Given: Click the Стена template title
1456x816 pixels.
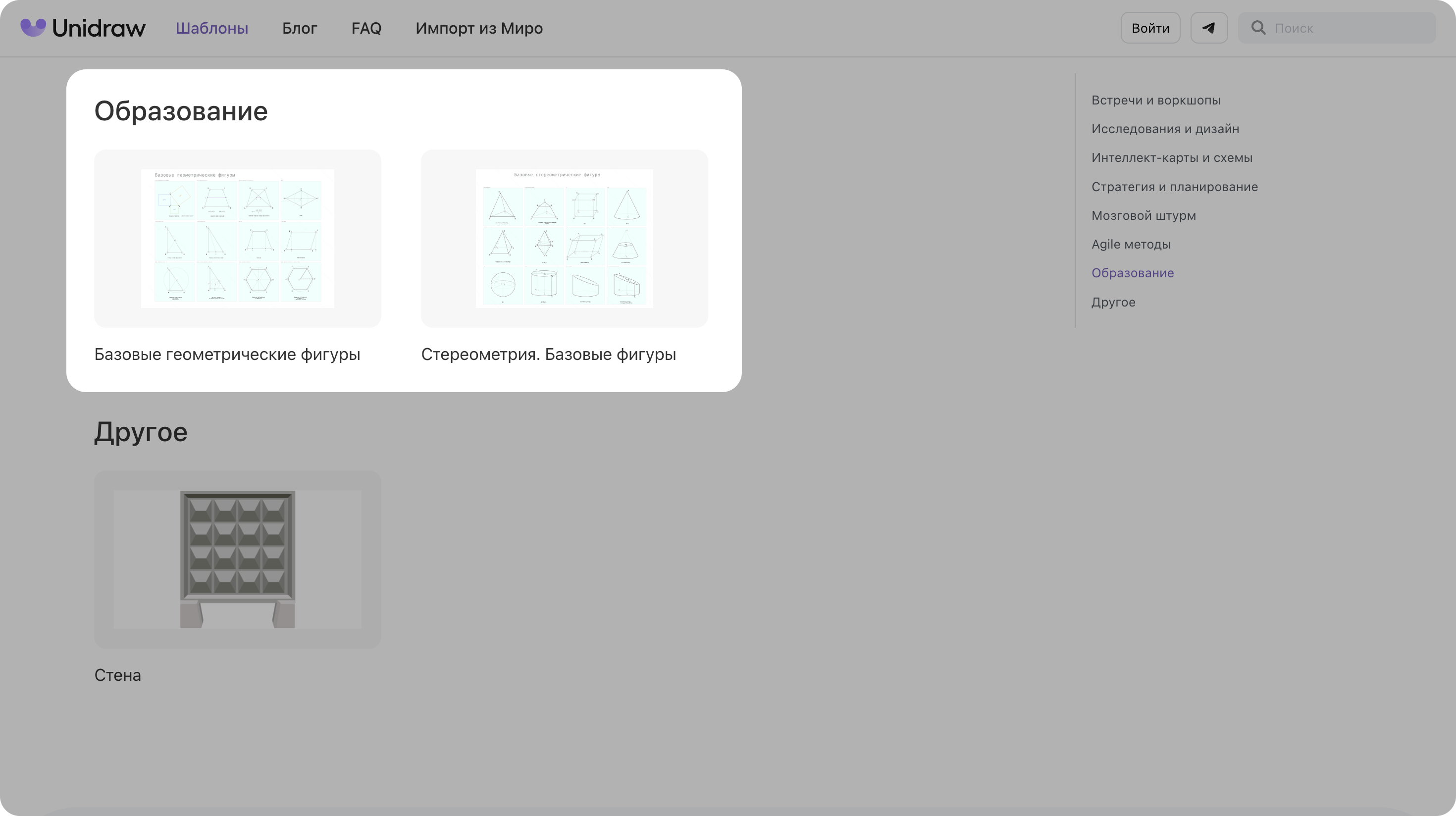Looking at the screenshot, I should [117, 675].
